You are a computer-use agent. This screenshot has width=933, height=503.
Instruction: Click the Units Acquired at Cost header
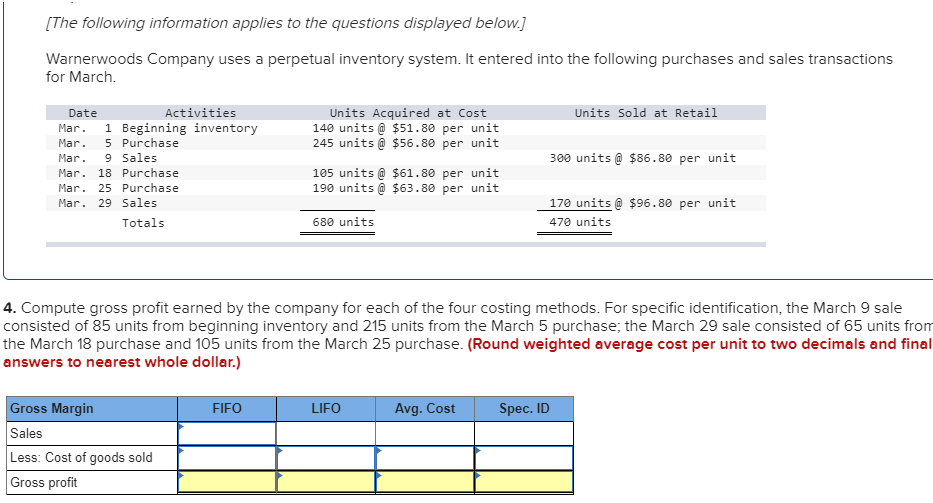click(x=408, y=113)
